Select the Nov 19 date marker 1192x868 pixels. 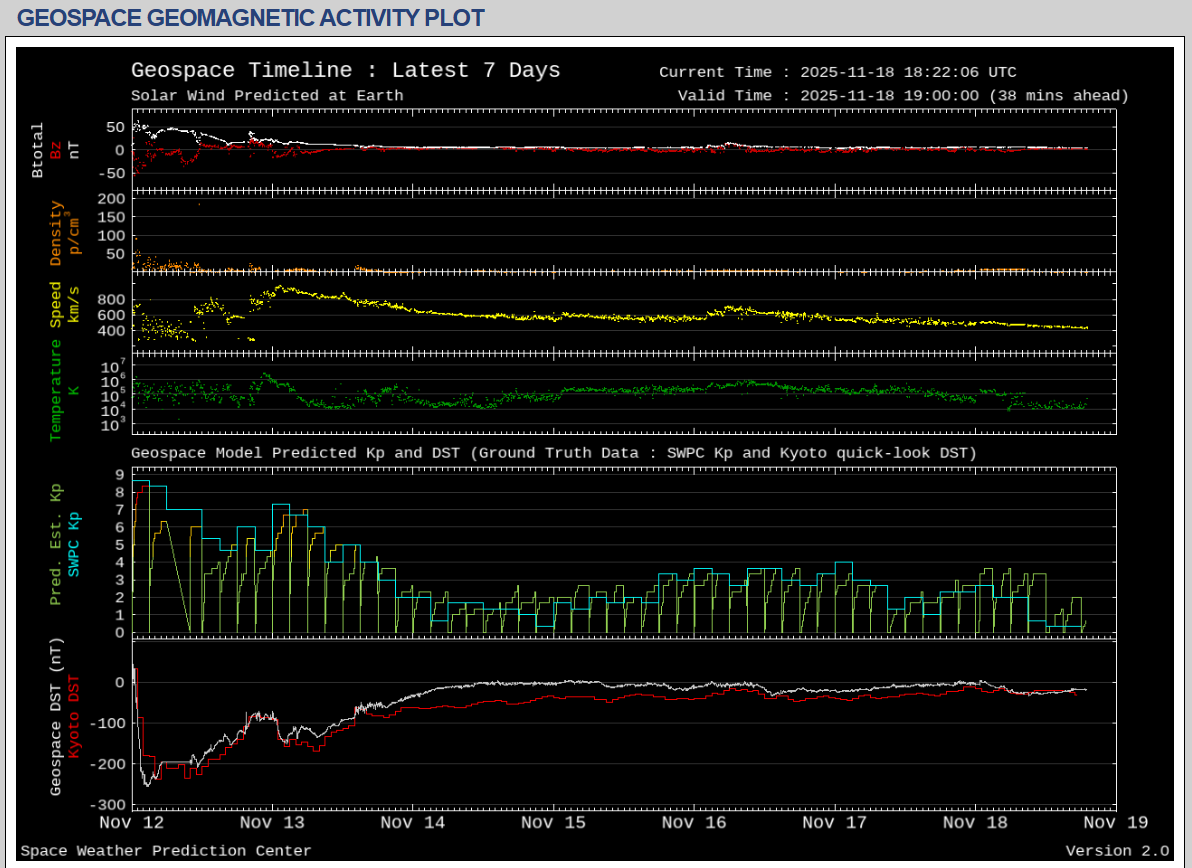[x=1115, y=822]
